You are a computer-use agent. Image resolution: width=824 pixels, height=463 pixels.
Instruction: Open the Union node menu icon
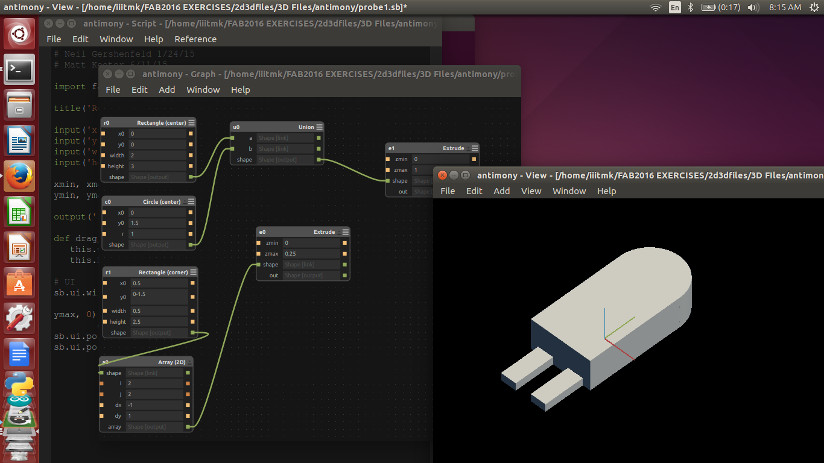(x=320, y=127)
